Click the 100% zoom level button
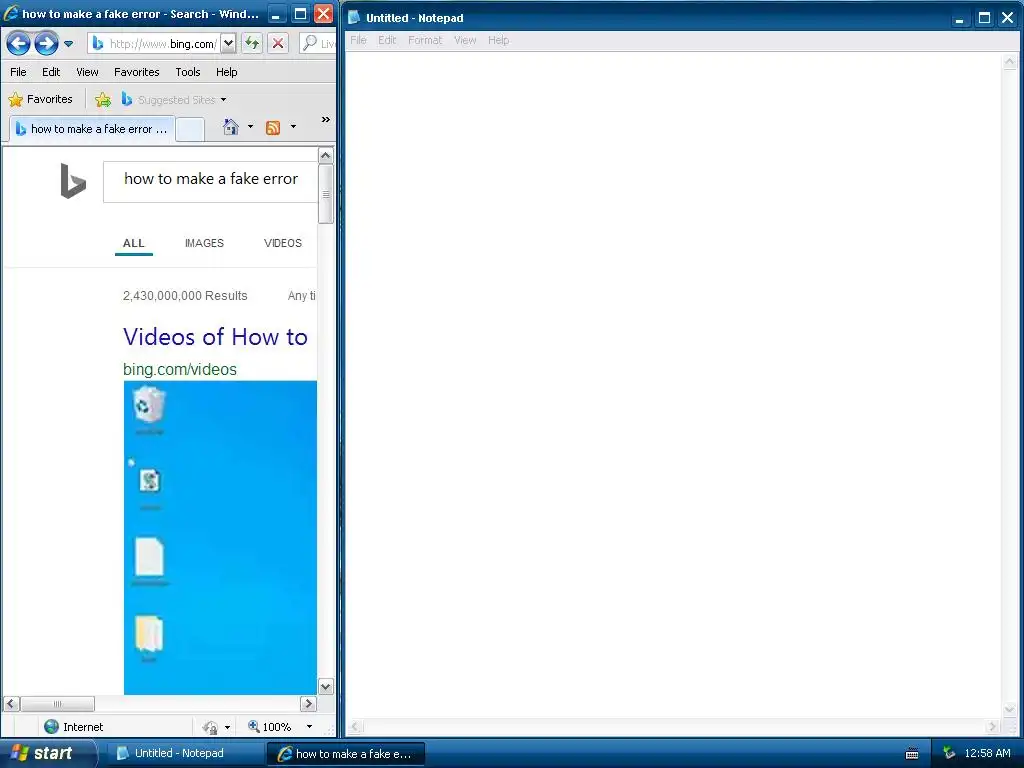1024x768 pixels. pyautogui.click(x=270, y=726)
